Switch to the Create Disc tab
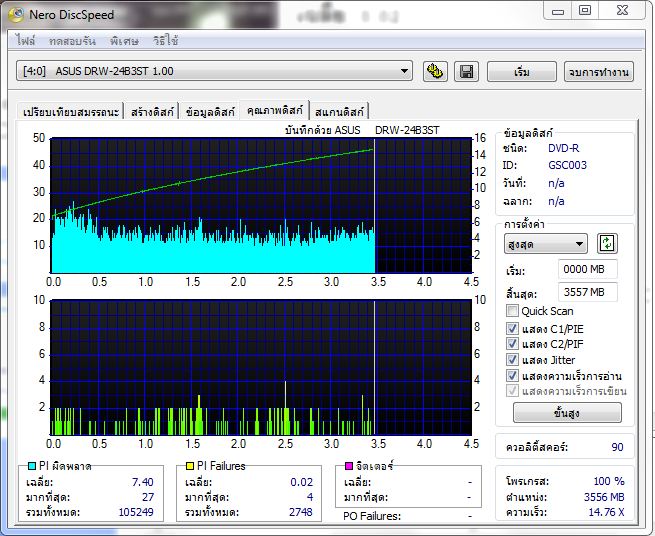This screenshot has height=536, width=655. click(152, 112)
